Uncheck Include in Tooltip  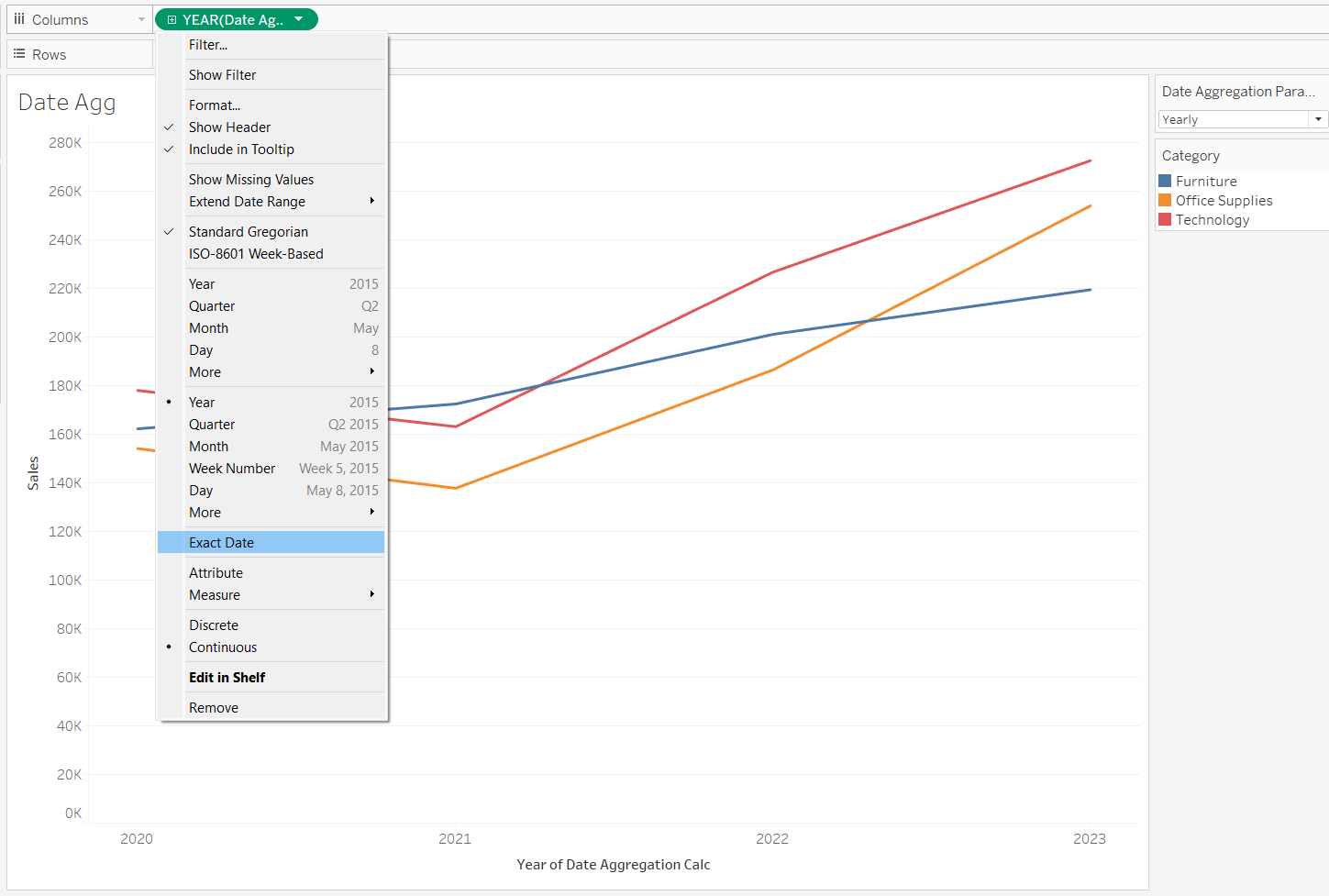click(241, 149)
